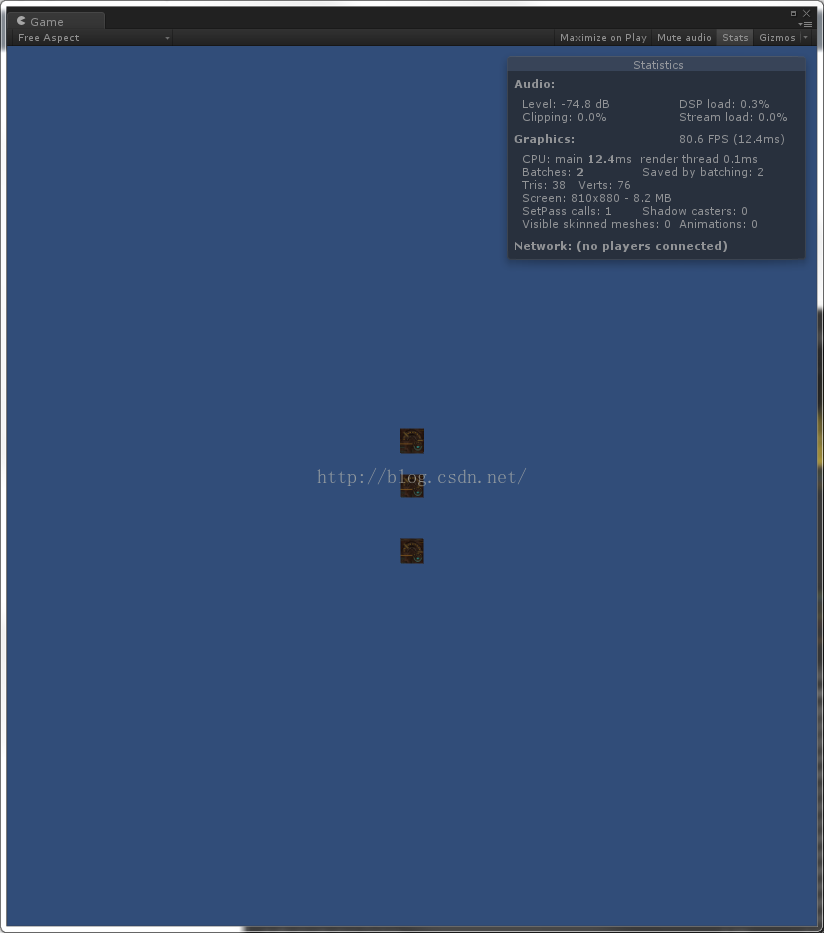
Task: Click the middle crate sprite
Action: tap(412, 487)
